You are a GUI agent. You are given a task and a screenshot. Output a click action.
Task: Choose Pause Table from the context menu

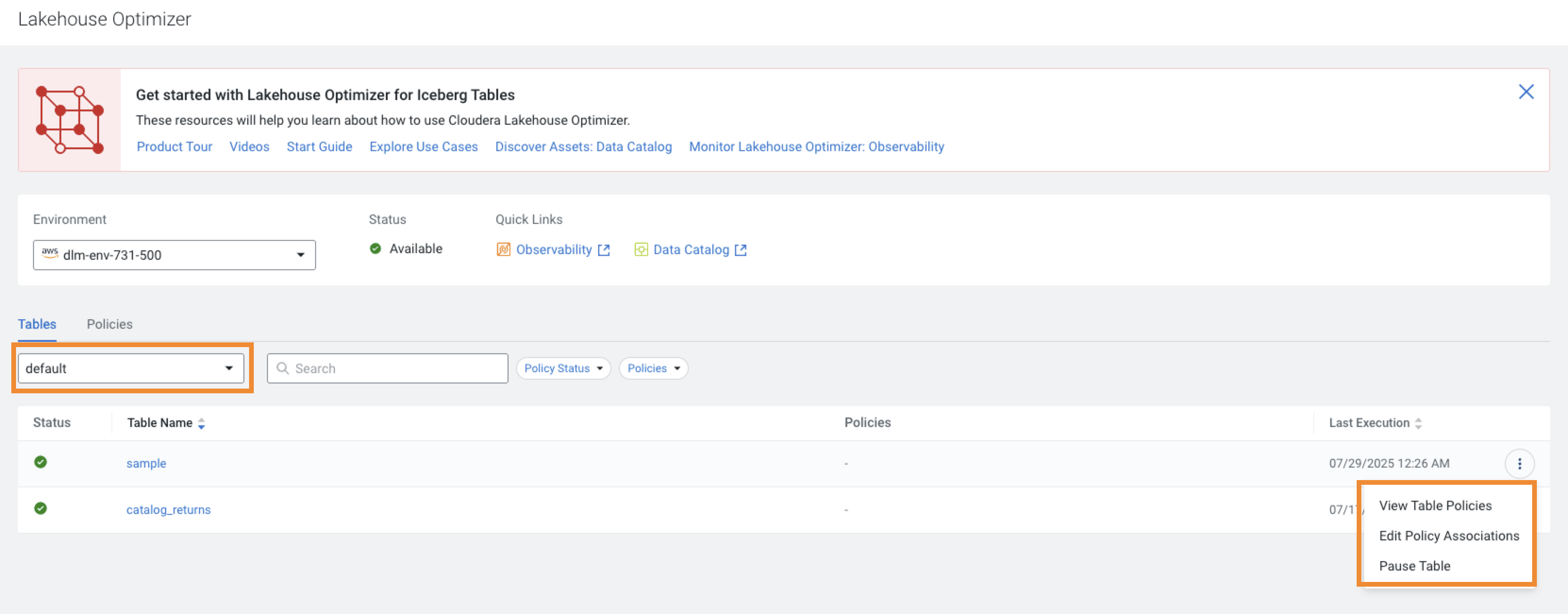(1415, 565)
